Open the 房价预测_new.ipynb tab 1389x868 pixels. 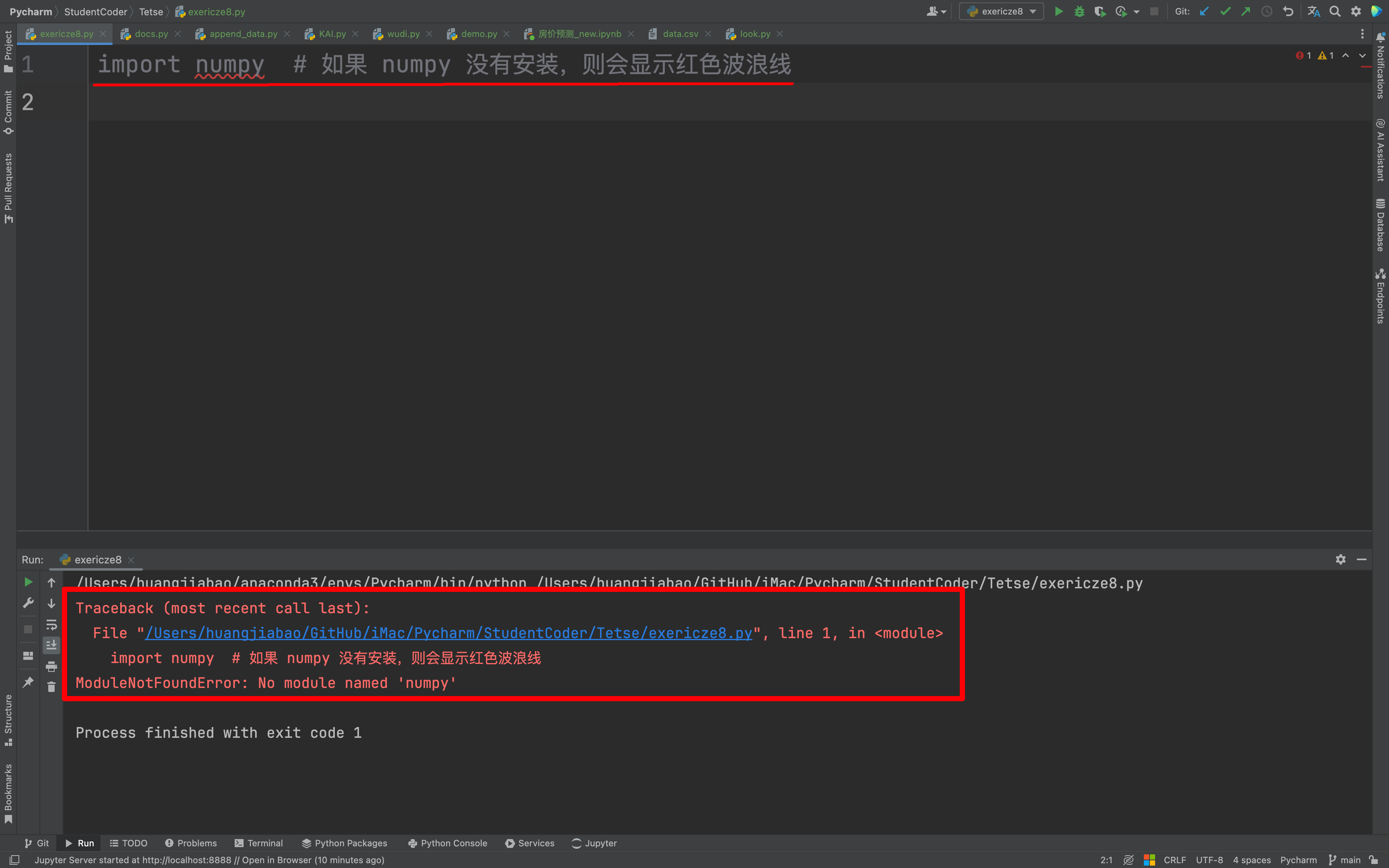[x=579, y=34]
